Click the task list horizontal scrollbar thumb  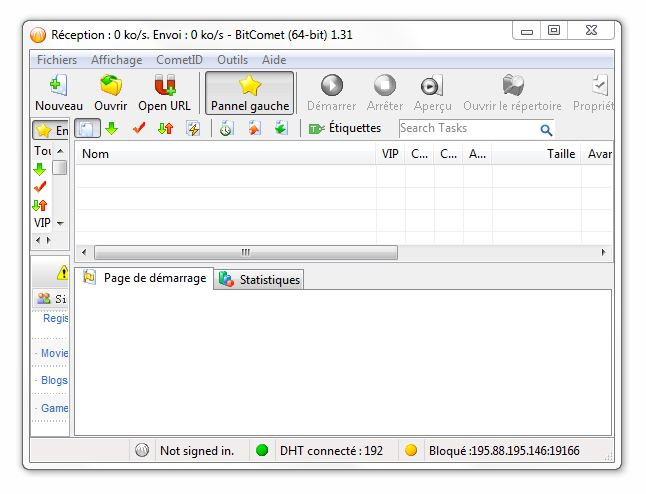(x=246, y=252)
